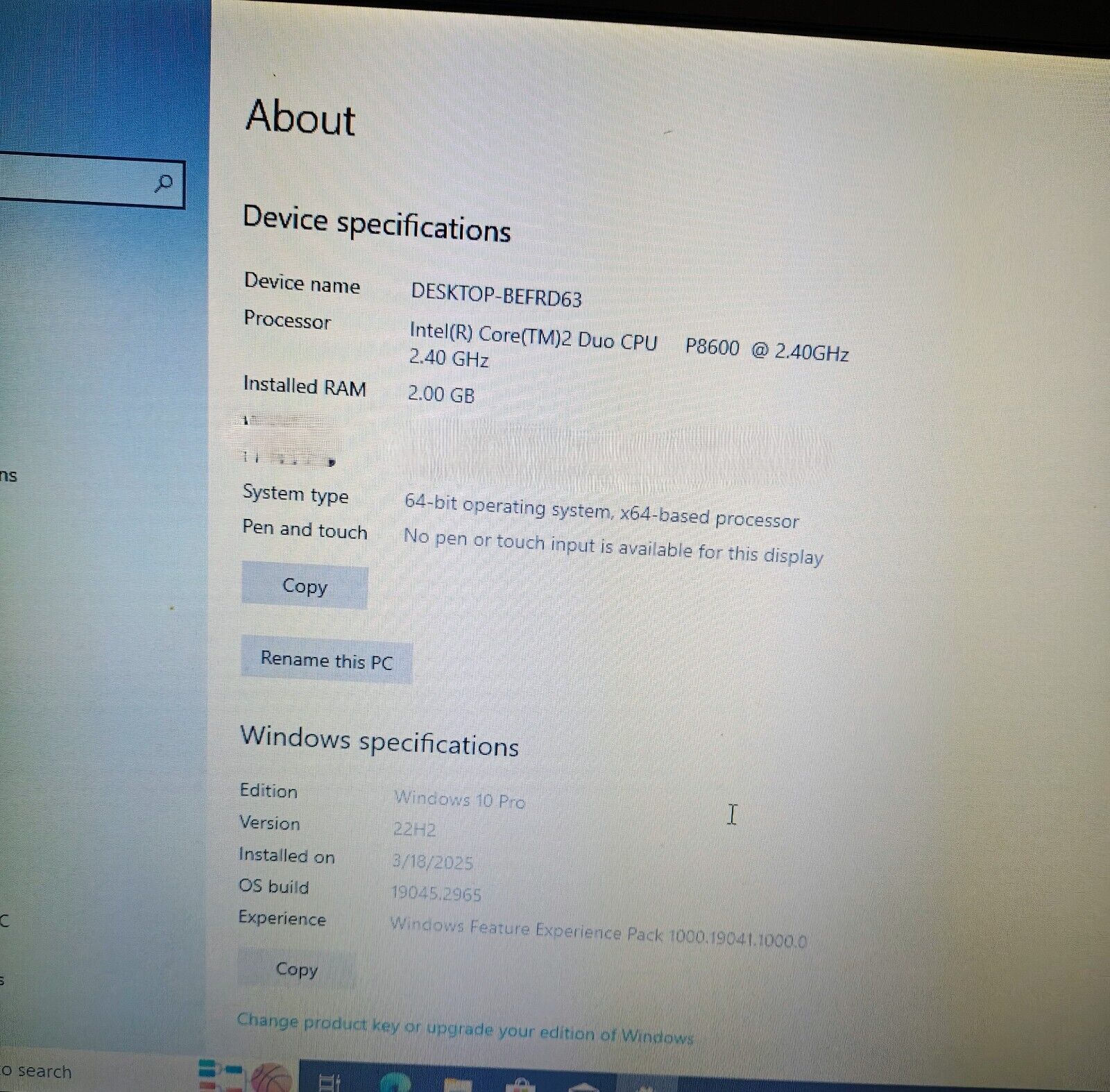Screen dimensions: 1110x1092
Task: Click the magnifier icon in Settings search box
Action: tap(164, 183)
